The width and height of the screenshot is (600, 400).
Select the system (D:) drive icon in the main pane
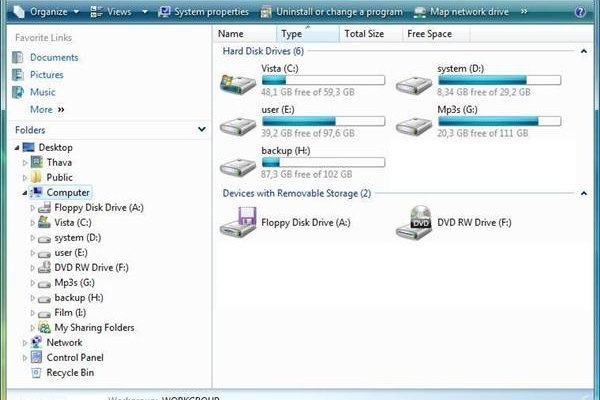414,85
